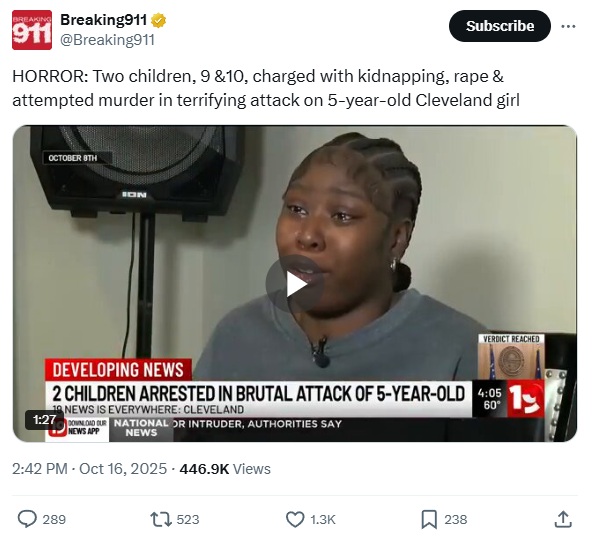Click the 1:27 video duration label
This screenshot has height=536, width=594.
click(44, 420)
